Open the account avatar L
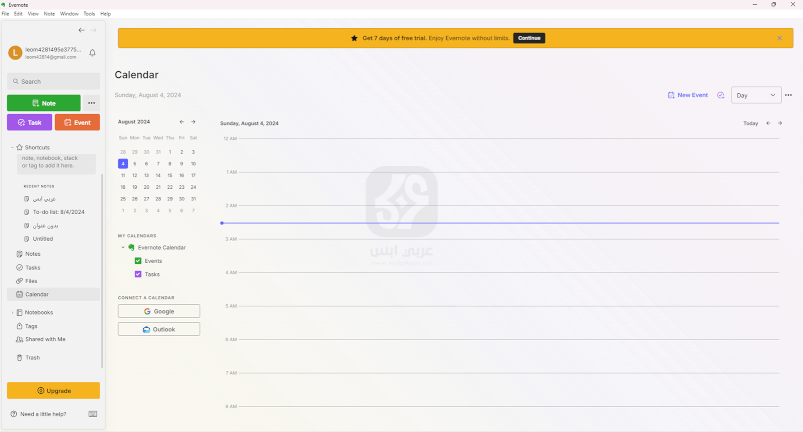Image resolution: width=803 pixels, height=432 pixels. [15, 53]
